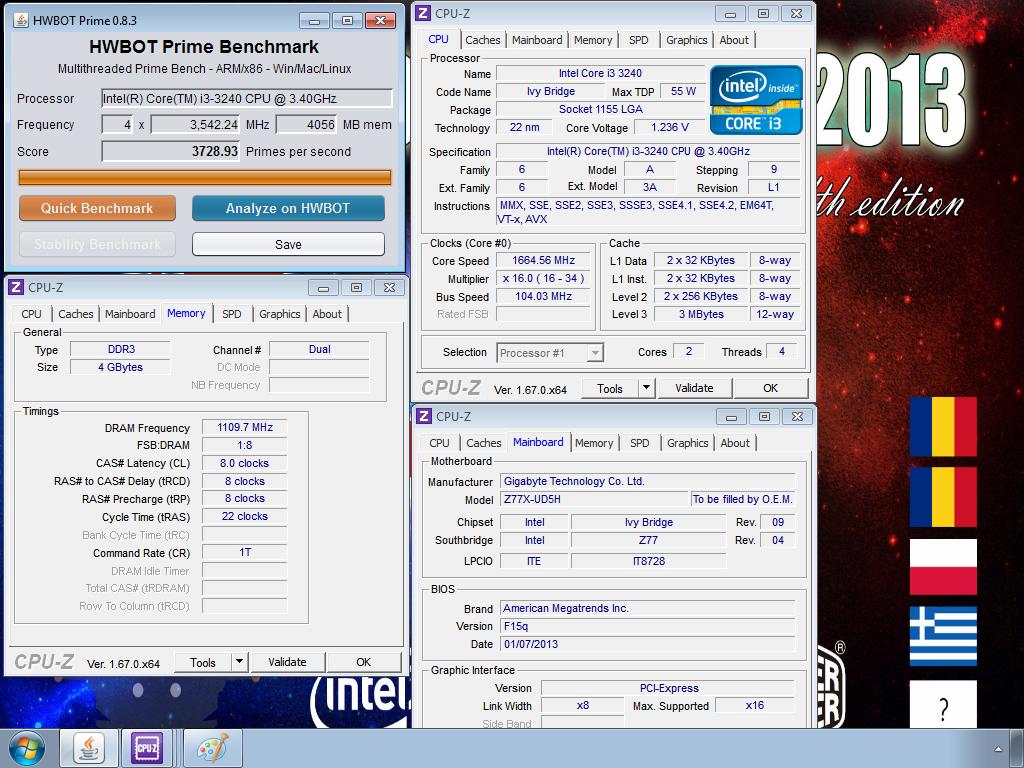The height and width of the screenshot is (768, 1024).
Task: Click Analyze on HWBOT button
Action: pos(288,208)
